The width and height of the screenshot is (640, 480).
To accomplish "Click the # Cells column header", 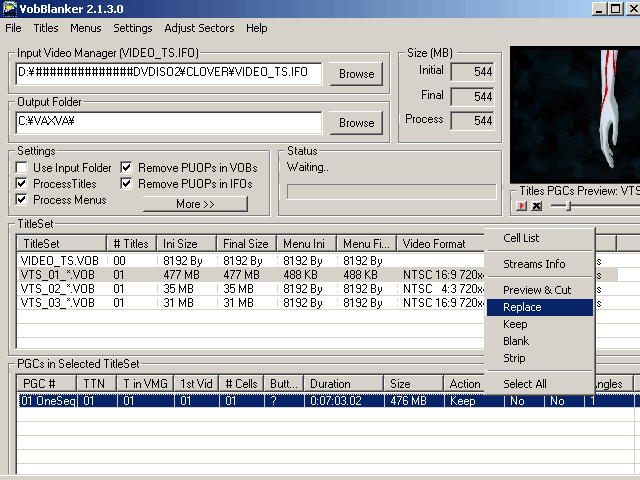I will 241,384.
